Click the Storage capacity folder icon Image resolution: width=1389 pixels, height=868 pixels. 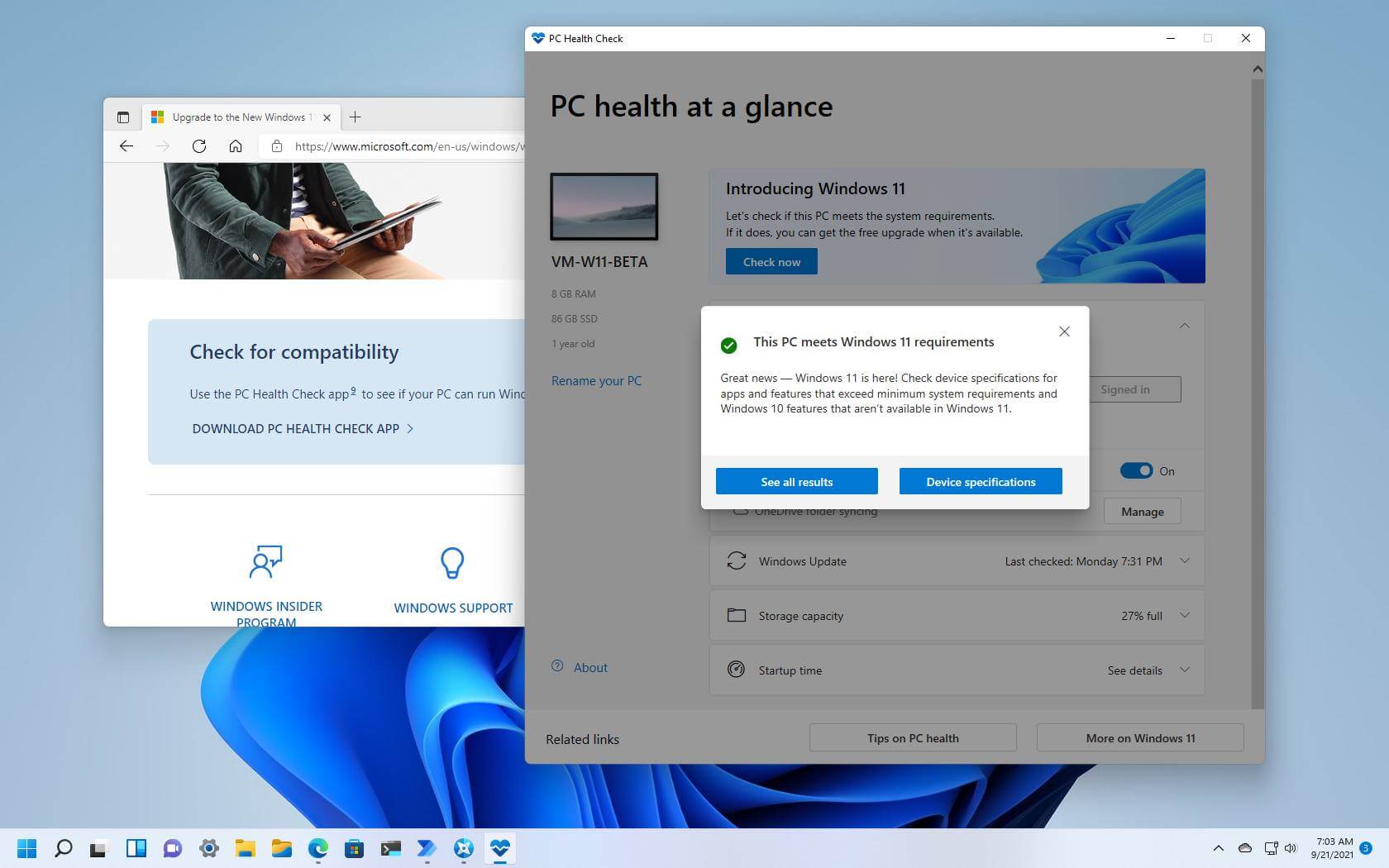click(x=736, y=615)
